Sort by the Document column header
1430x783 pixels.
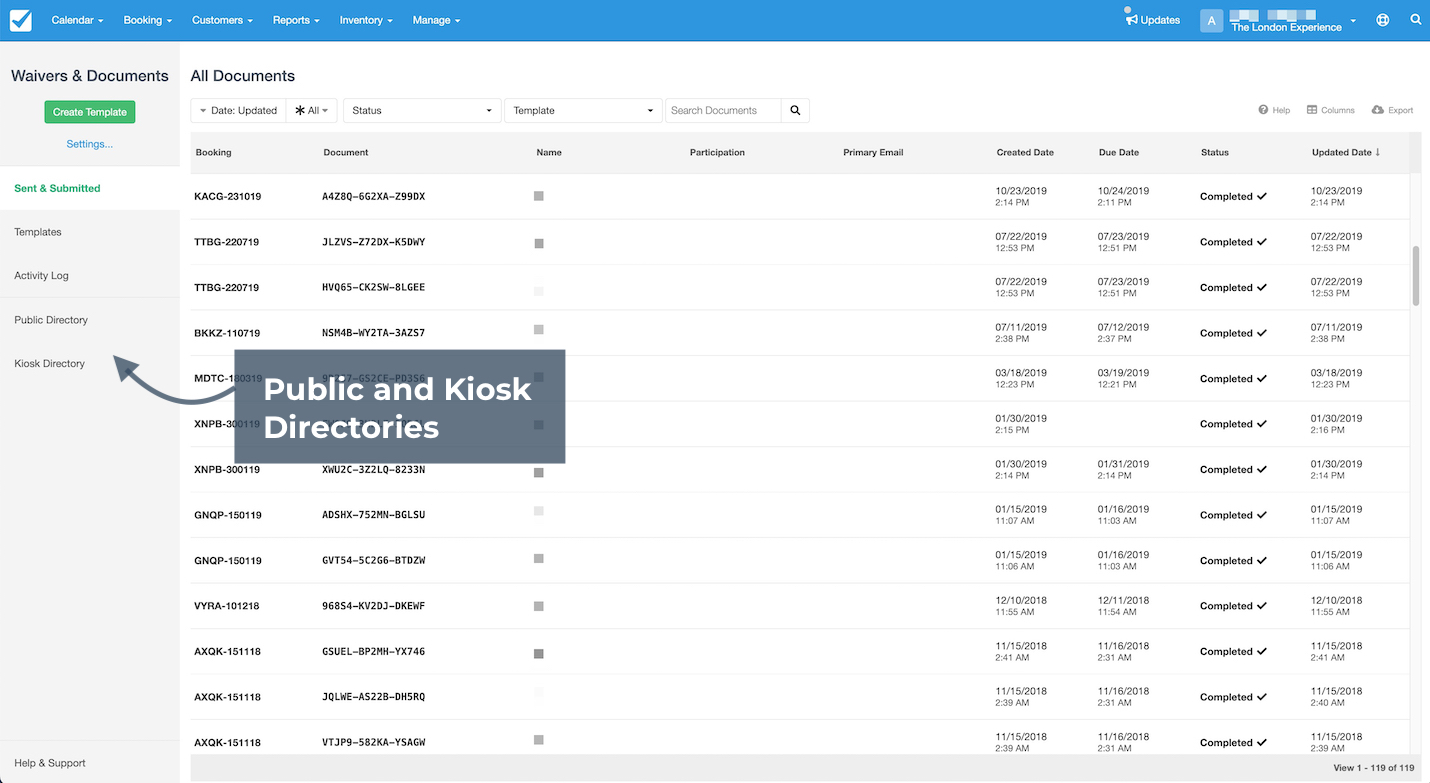click(346, 153)
